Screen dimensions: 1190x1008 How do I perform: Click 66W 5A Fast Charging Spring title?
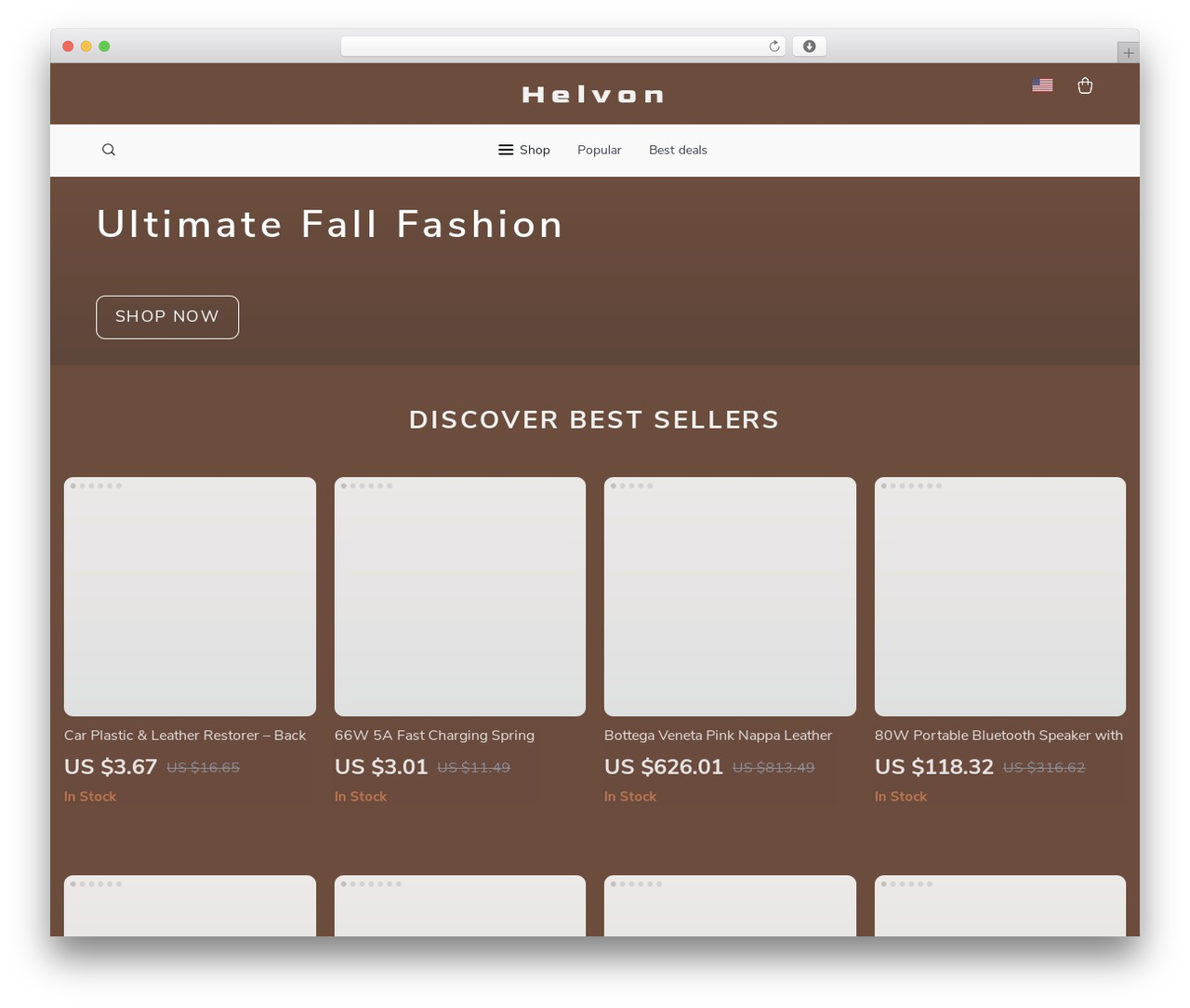tap(434, 736)
